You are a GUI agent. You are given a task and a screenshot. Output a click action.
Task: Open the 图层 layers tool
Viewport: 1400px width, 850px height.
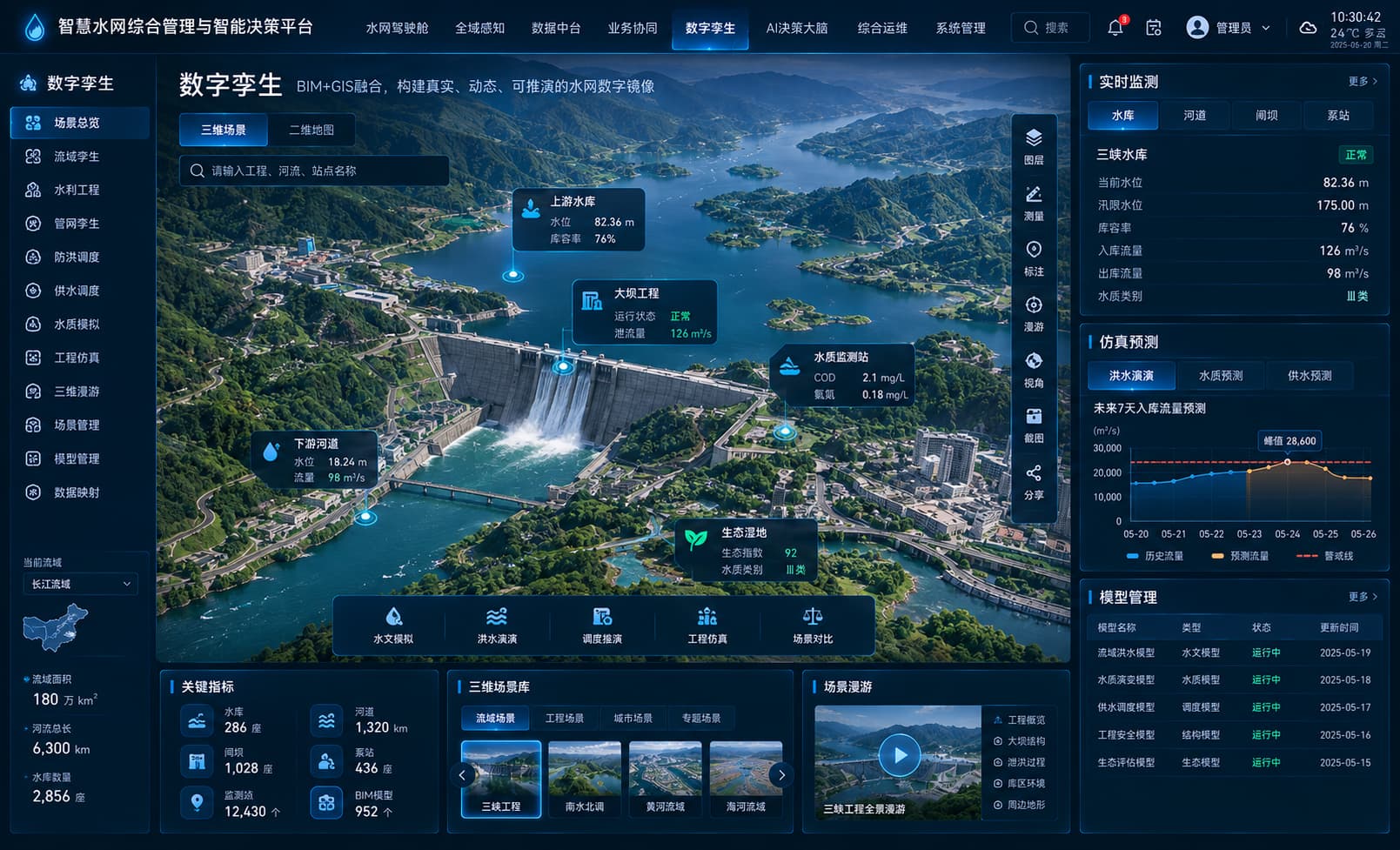[1034, 146]
